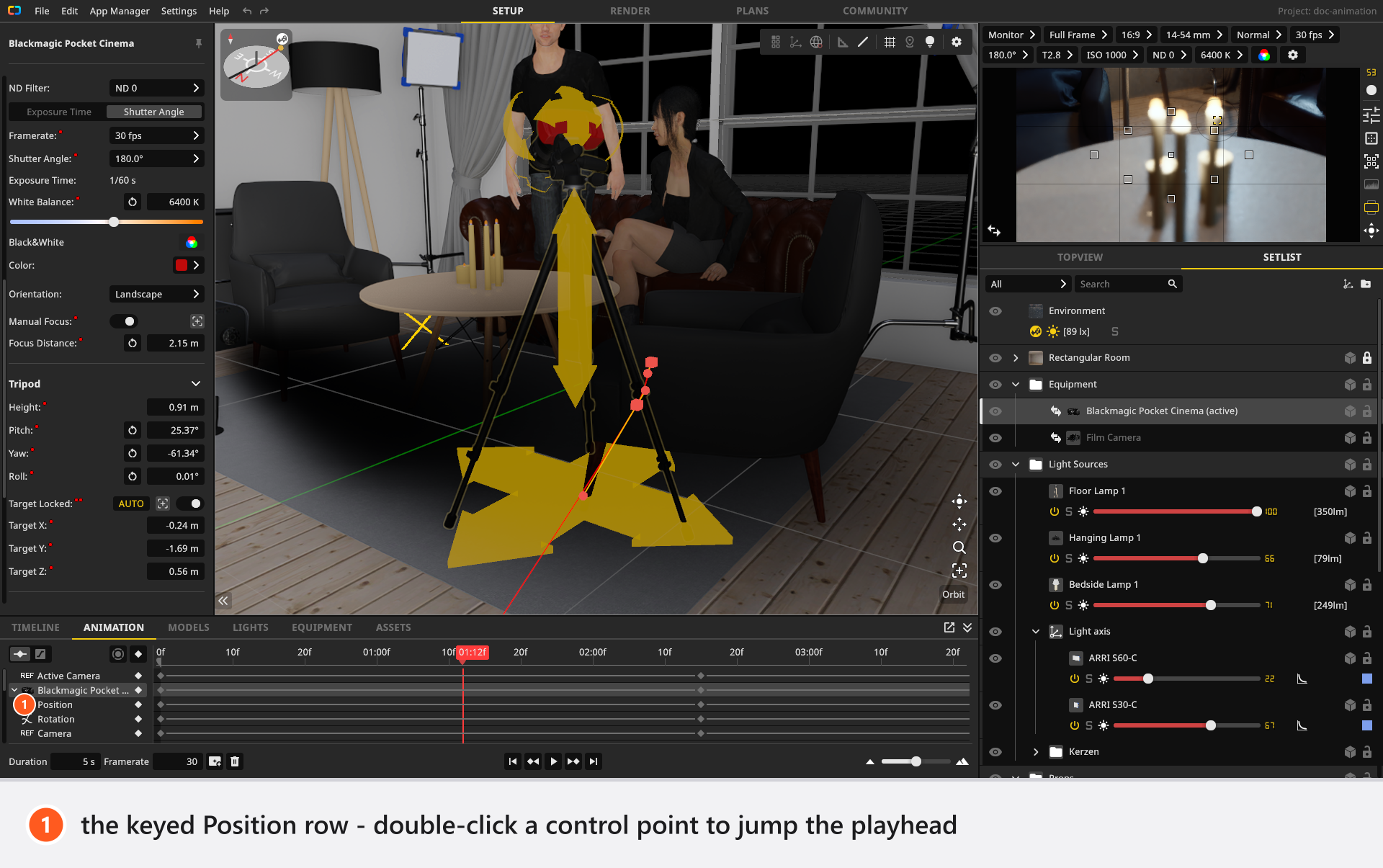Collapse the left panel with double chevron
The image size is (1383, 868).
pos(223,601)
